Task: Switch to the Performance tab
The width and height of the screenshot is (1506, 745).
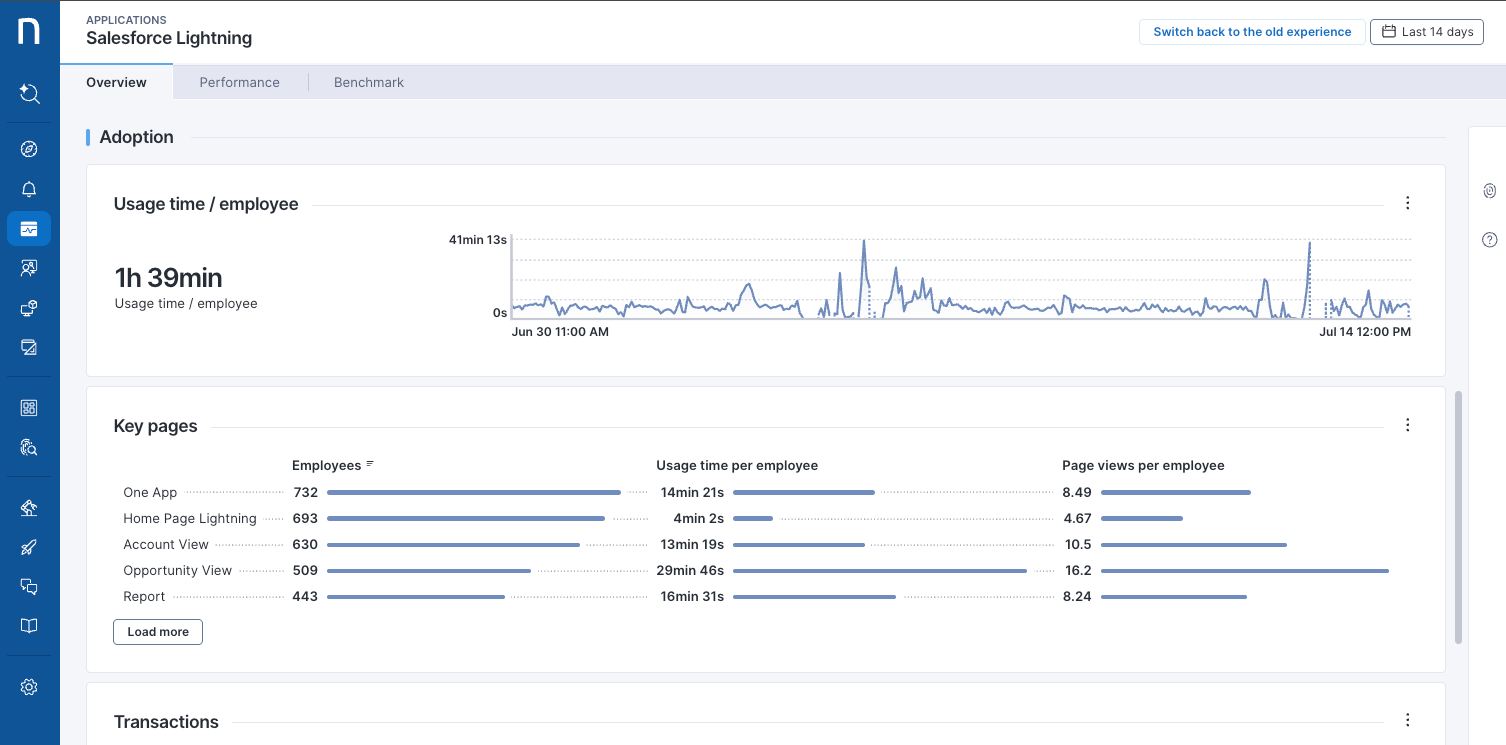Action: 239,82
